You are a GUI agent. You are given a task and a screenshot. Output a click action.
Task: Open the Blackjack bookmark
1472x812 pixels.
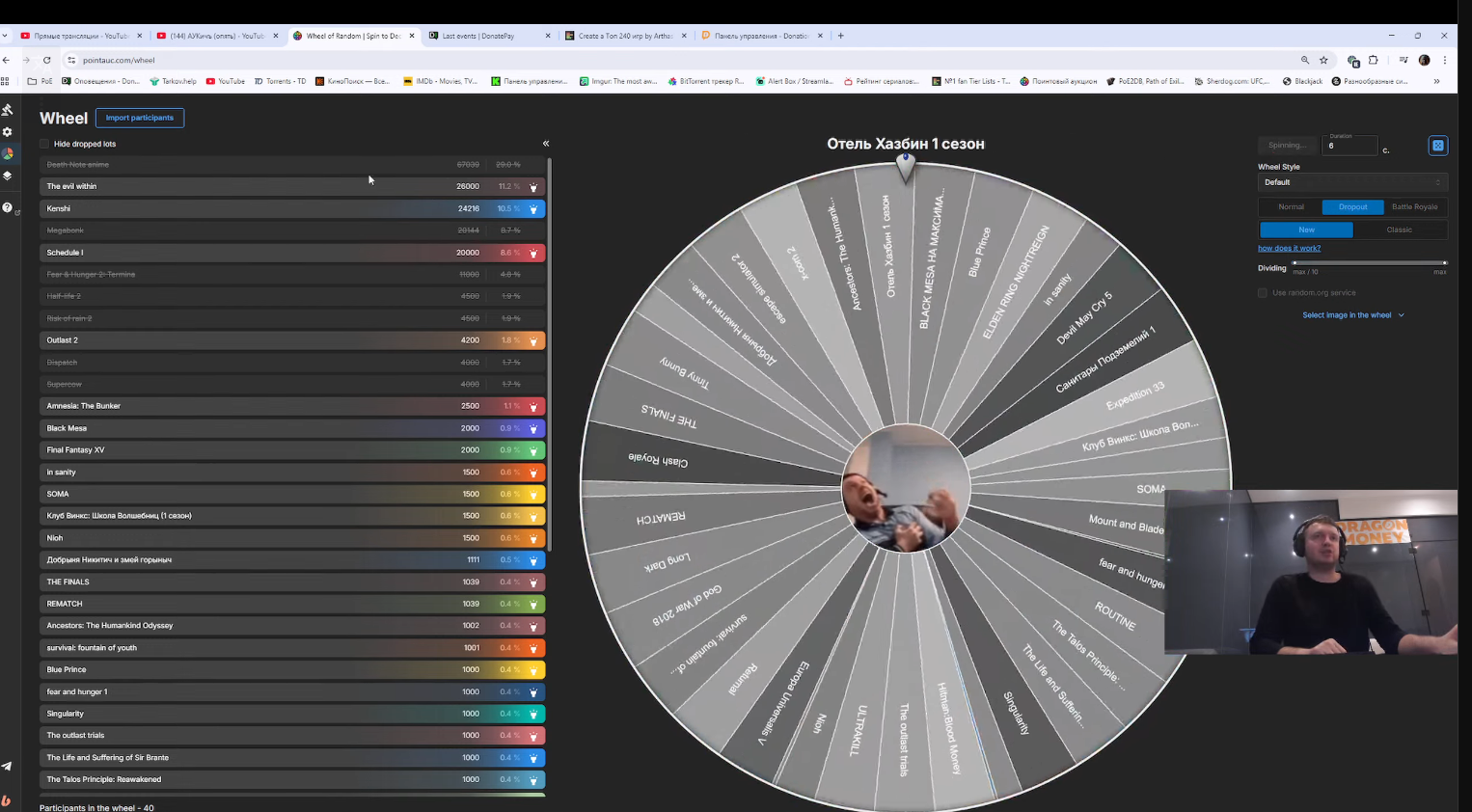pyautogui.click(x=1302, y=81)
